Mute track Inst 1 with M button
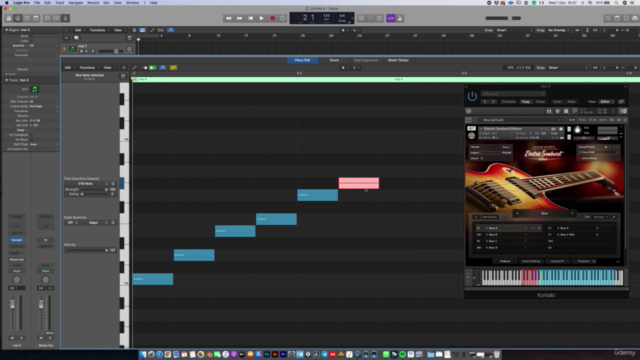Screen dimensions: 640x360 coord(82,51)
